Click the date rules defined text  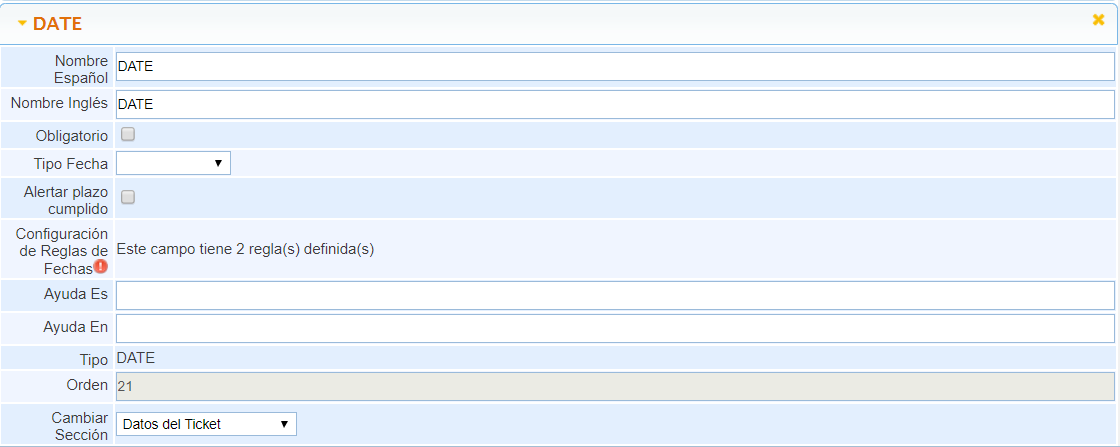coord(245,249)
